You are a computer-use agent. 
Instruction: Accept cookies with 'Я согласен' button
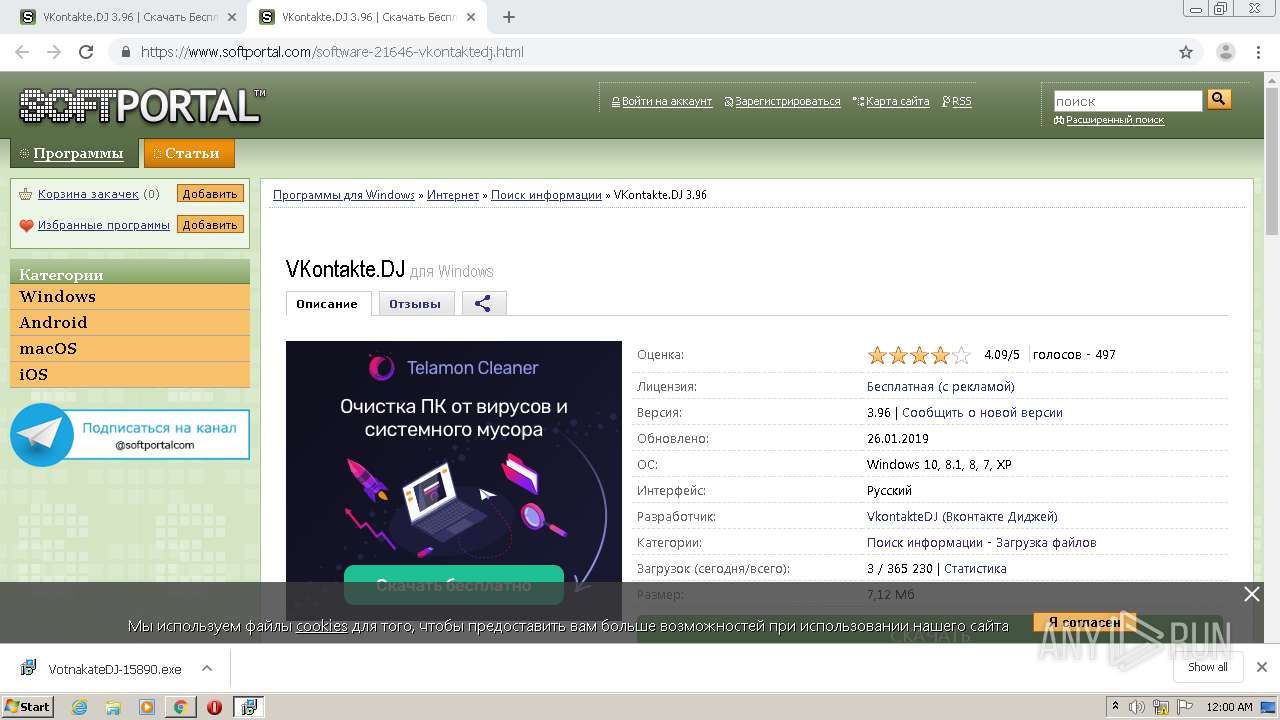[x=1085, y=622]
